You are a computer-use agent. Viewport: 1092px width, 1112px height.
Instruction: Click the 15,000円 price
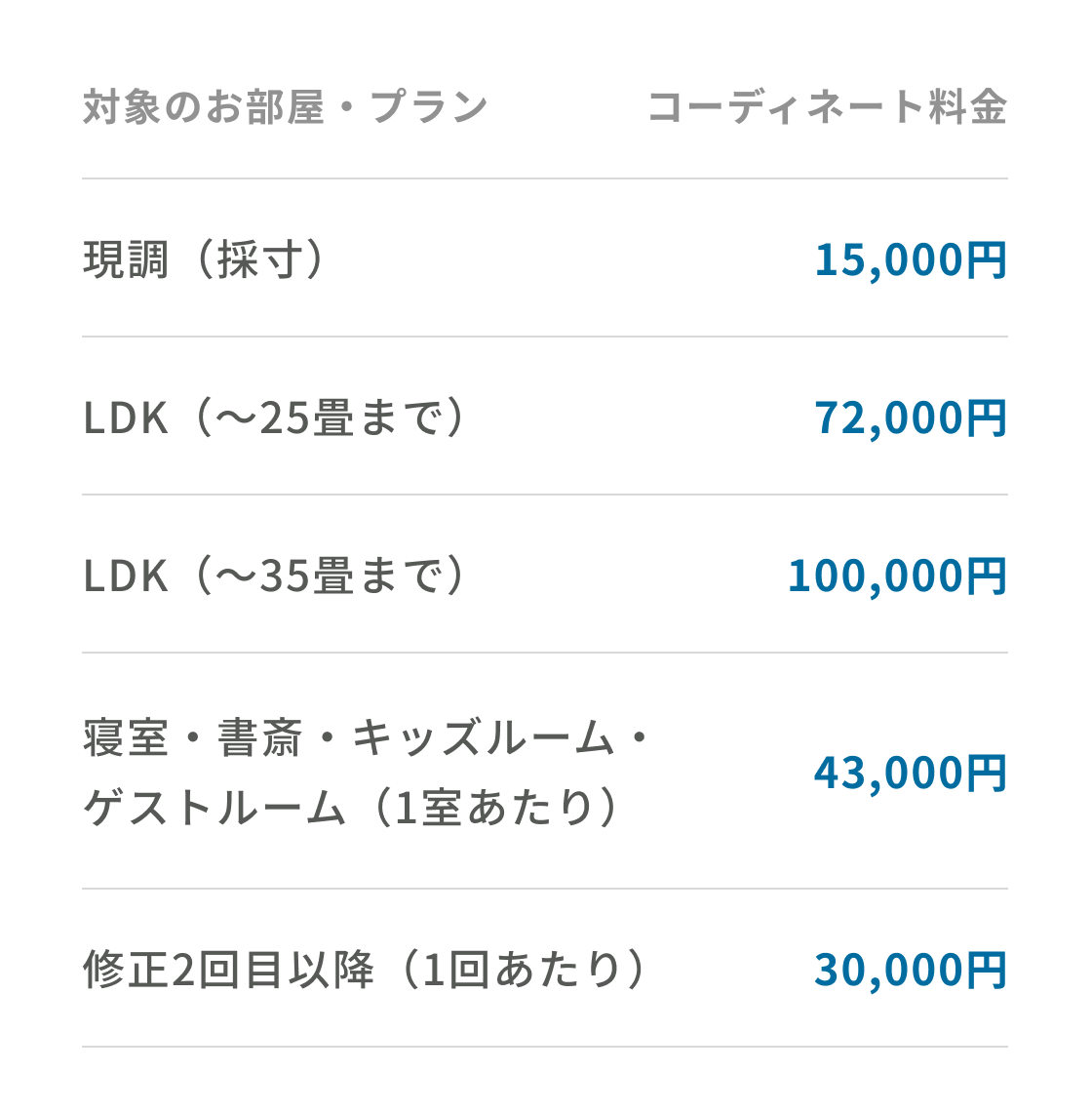coord(912,259)
